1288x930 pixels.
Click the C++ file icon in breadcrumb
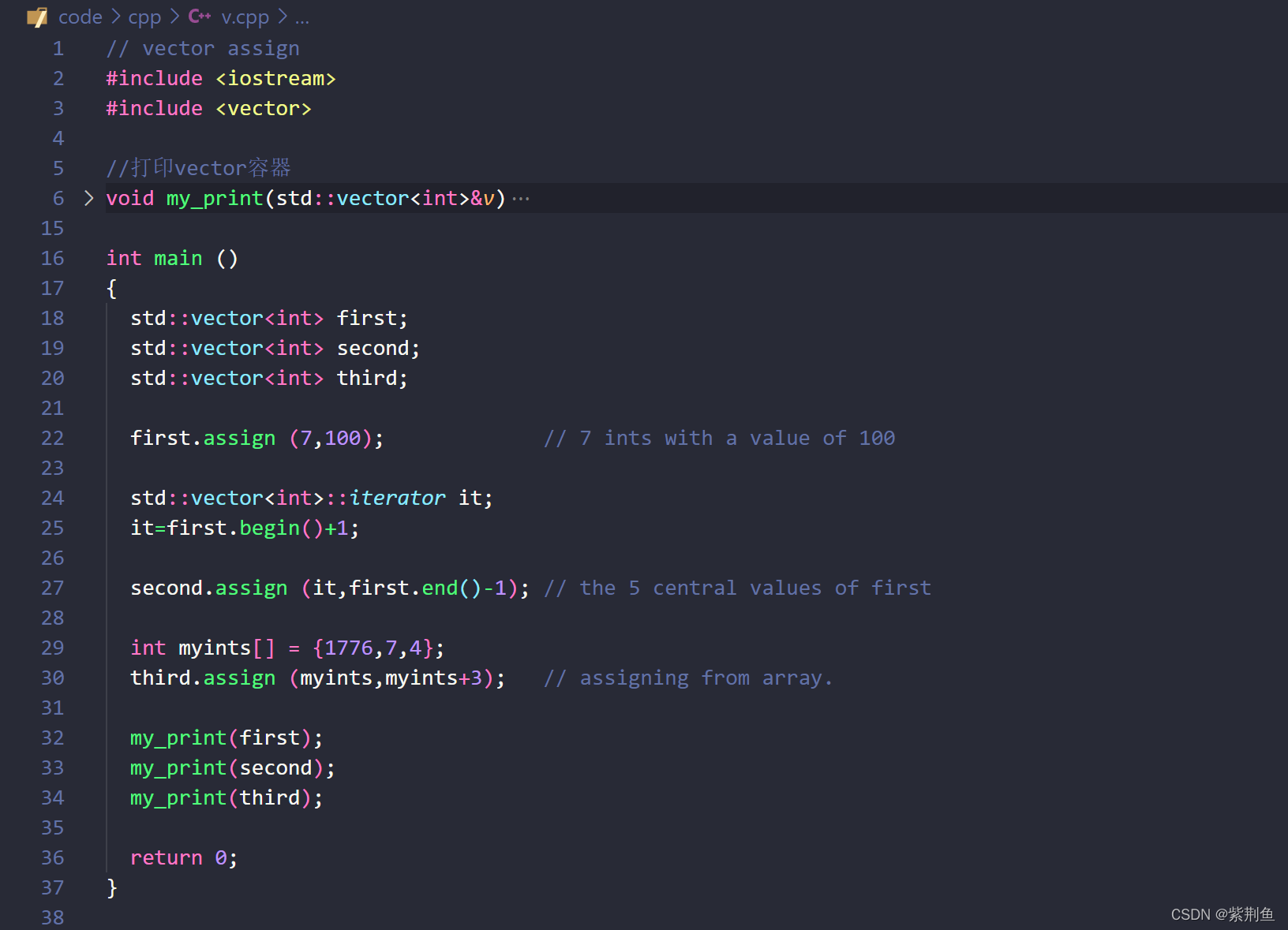[x=200, y=17]
